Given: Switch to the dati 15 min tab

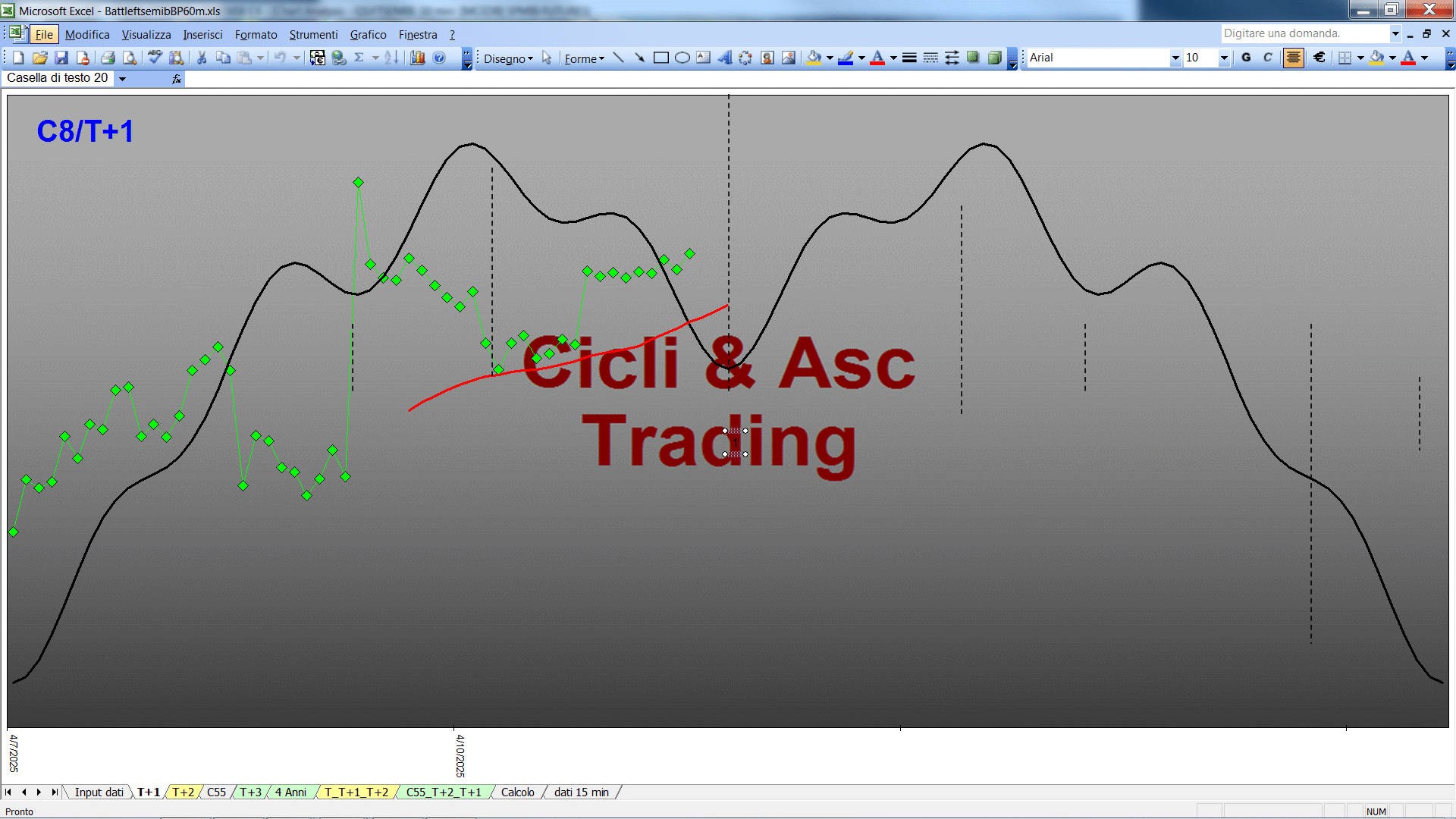Looking at the screenshot, I should click(x=581, y=792).
